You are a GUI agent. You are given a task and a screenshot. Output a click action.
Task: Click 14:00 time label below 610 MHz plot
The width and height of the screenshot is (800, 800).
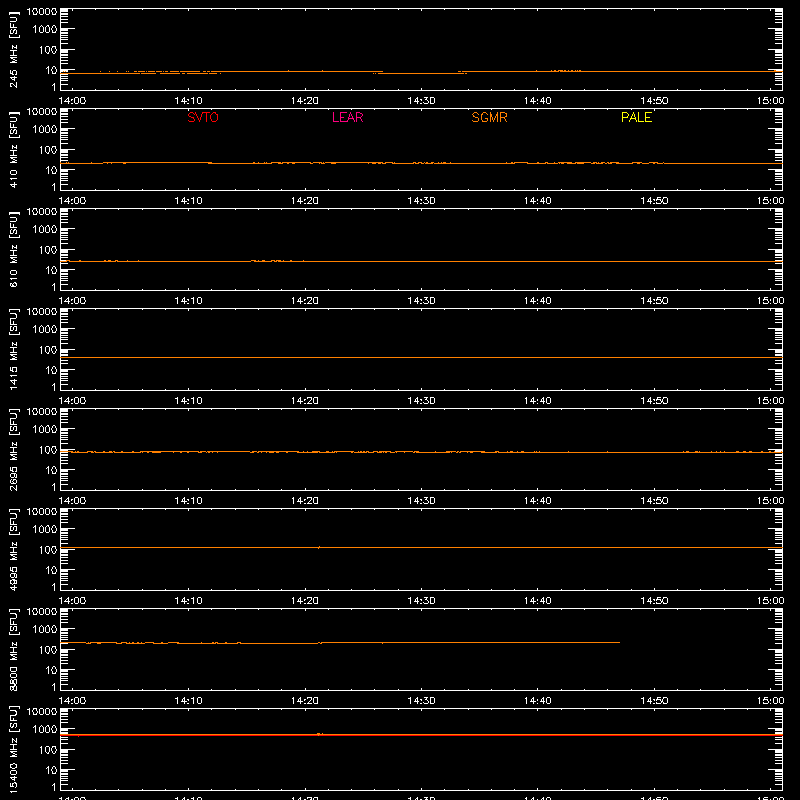[x=72, y=301]
